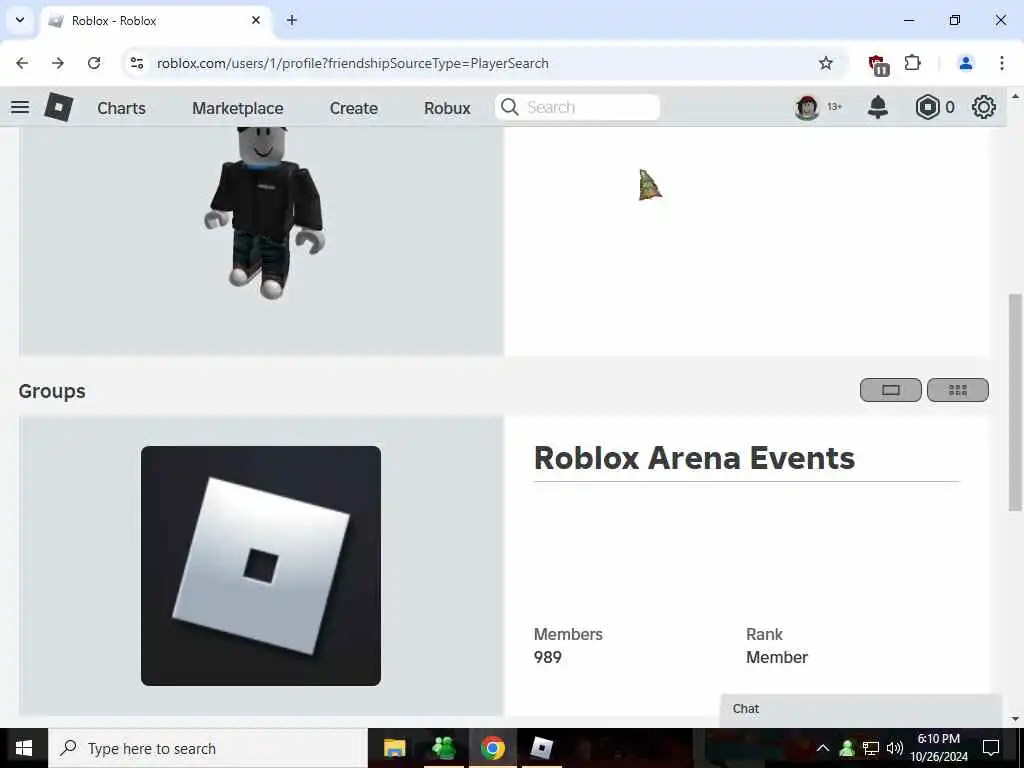Switch Groups to slideshow view
The image size is (1024, 768).
tap(891, 390)
